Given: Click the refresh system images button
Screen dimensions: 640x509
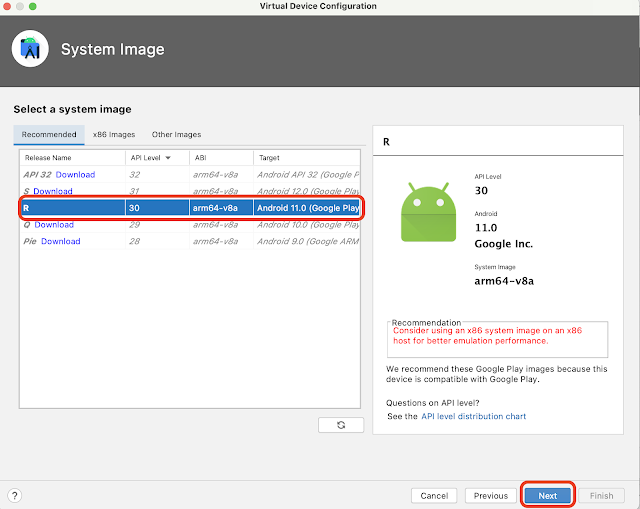Looking at the screenshot, I should [341, 425].
